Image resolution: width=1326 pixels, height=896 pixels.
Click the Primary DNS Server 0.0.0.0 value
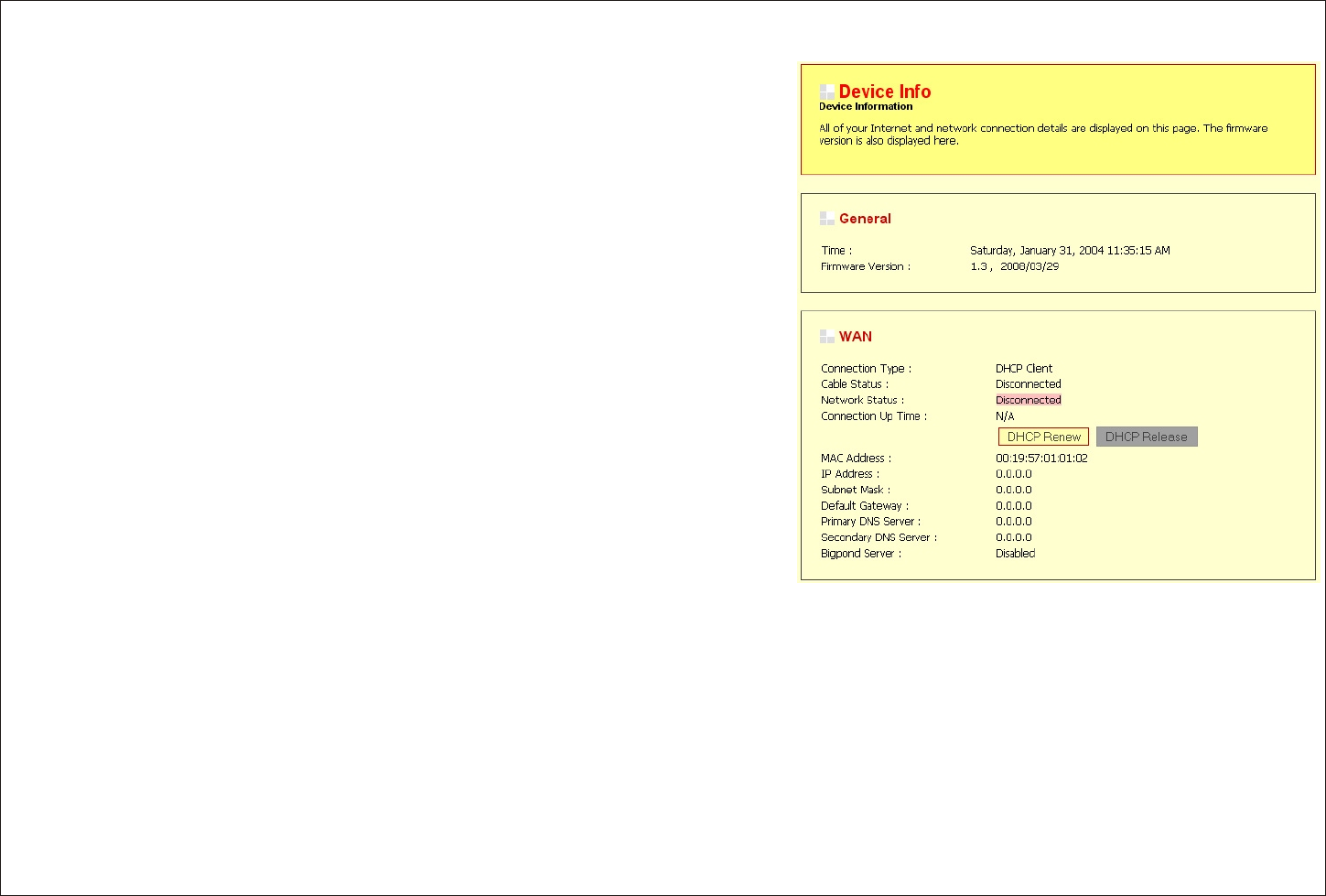click(x=1014, y=522)
